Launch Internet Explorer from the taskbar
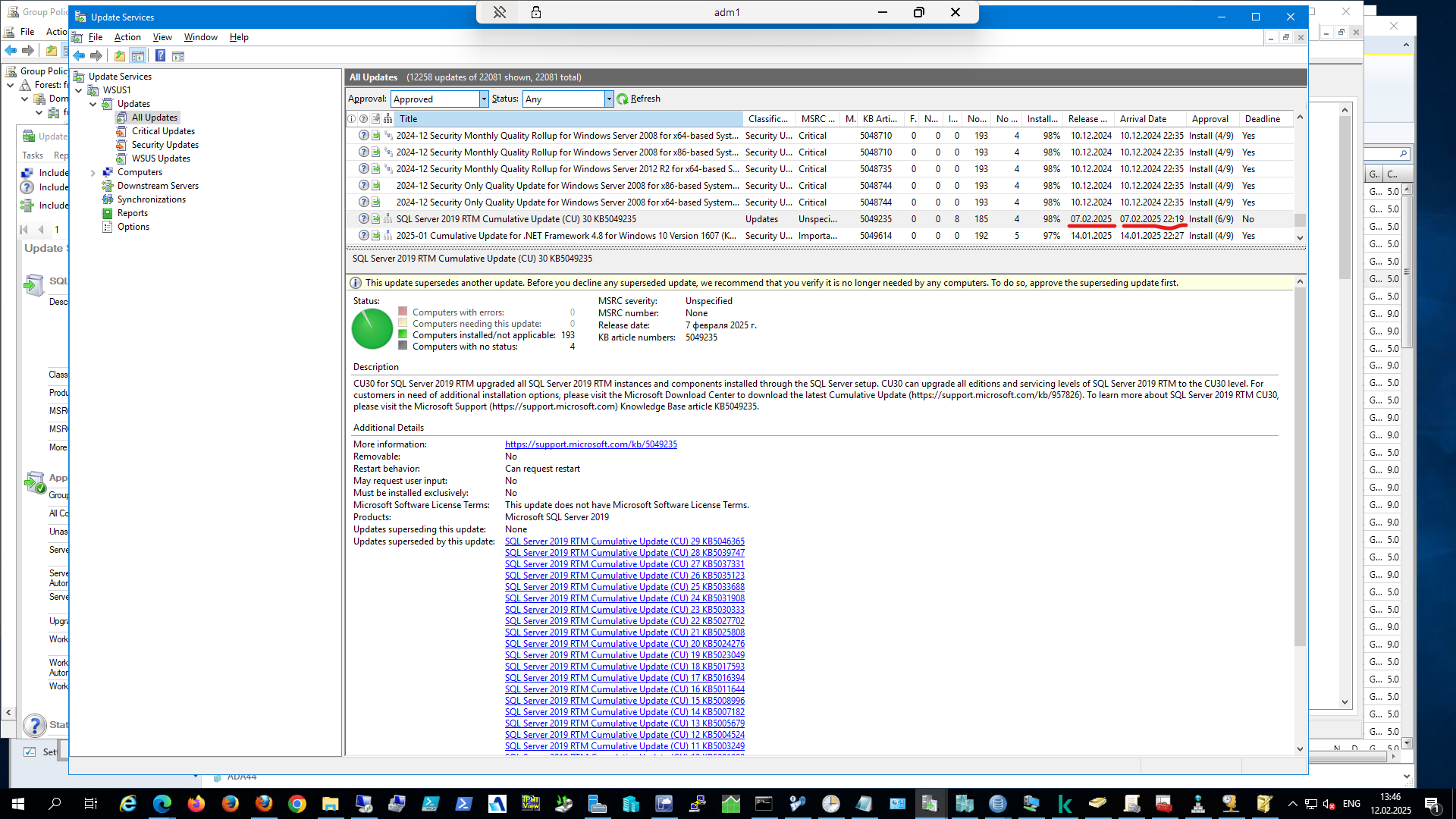This screenshot has height=819, width=1456. [x=128, y=804]
